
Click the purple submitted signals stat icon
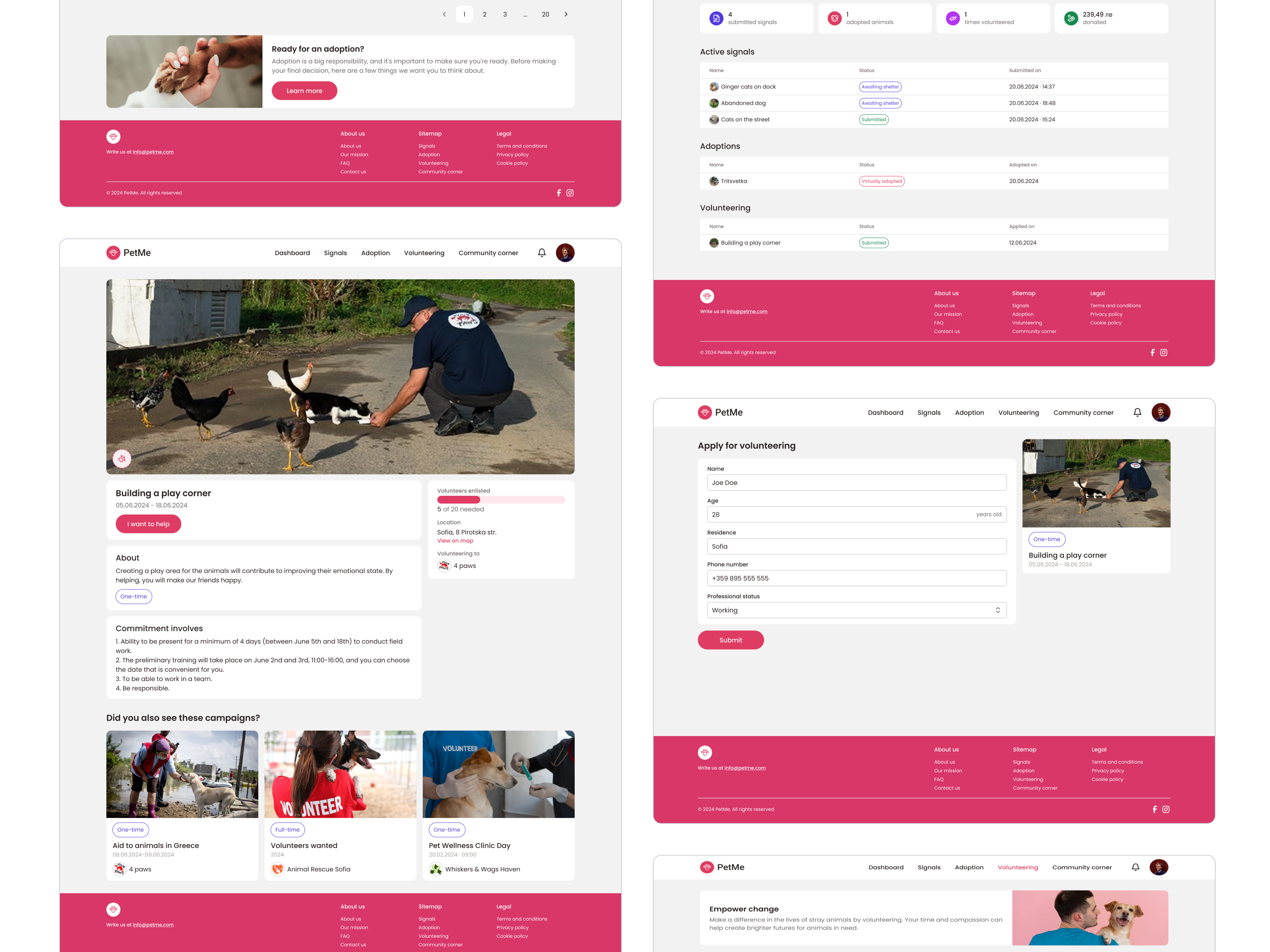click(716, 18)
